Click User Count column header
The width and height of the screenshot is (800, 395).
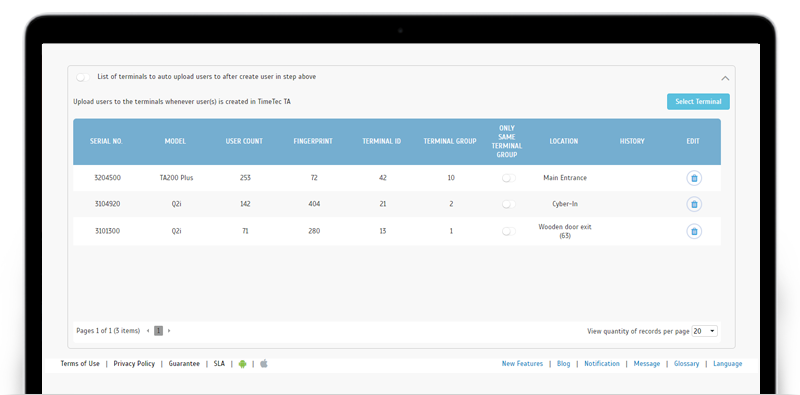point(244,141)
